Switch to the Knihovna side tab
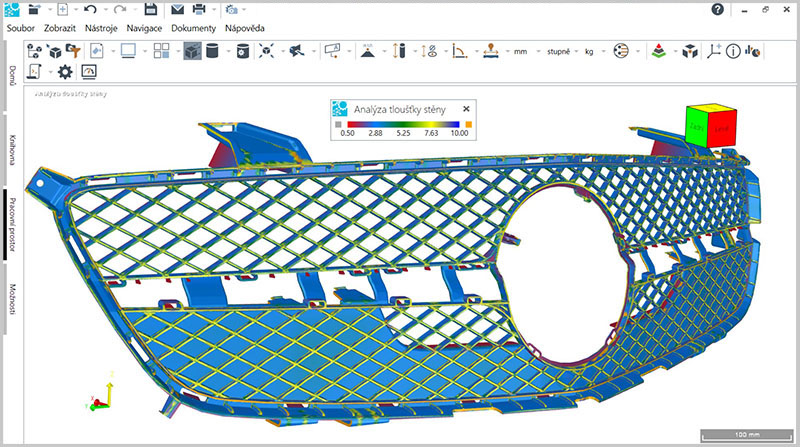The image size is (800, 447). coord(11,147)
